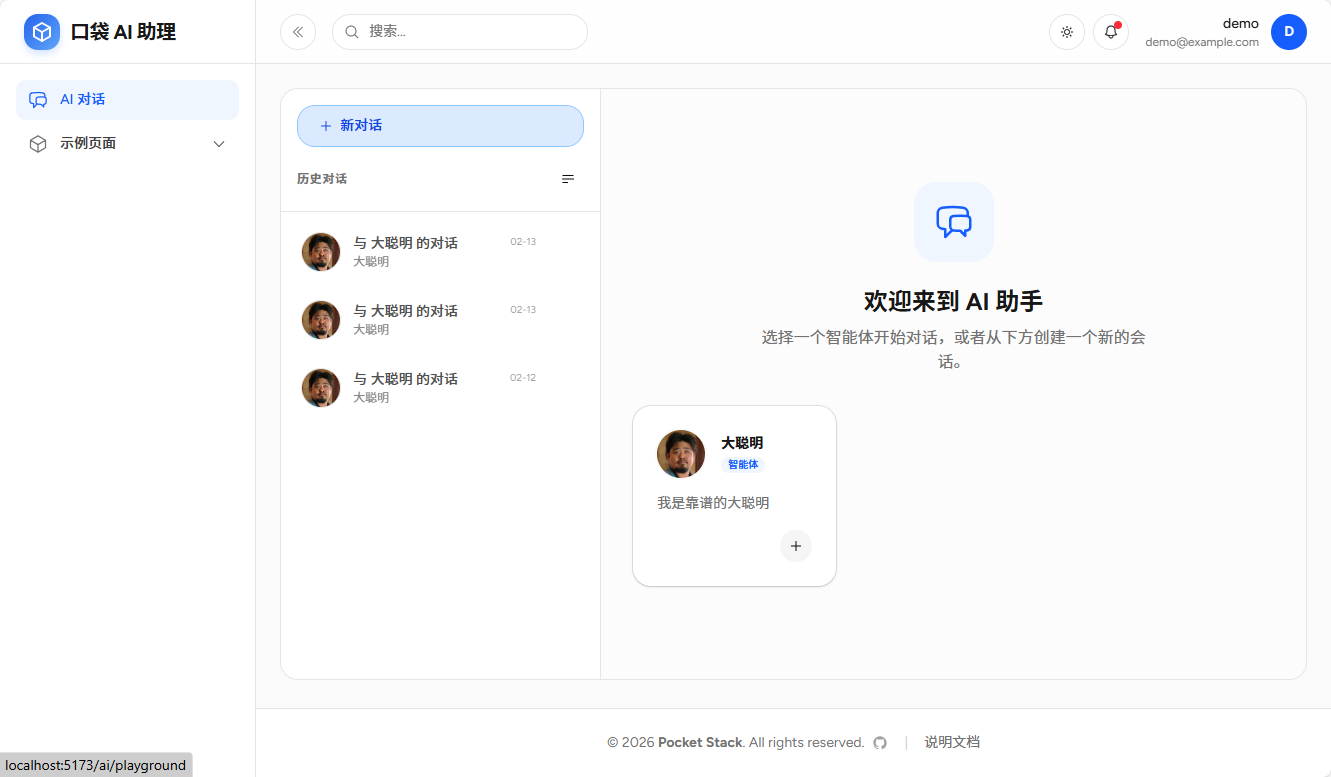Toggle the sidebar with the double-chevron collapse button

coord(297,31)
